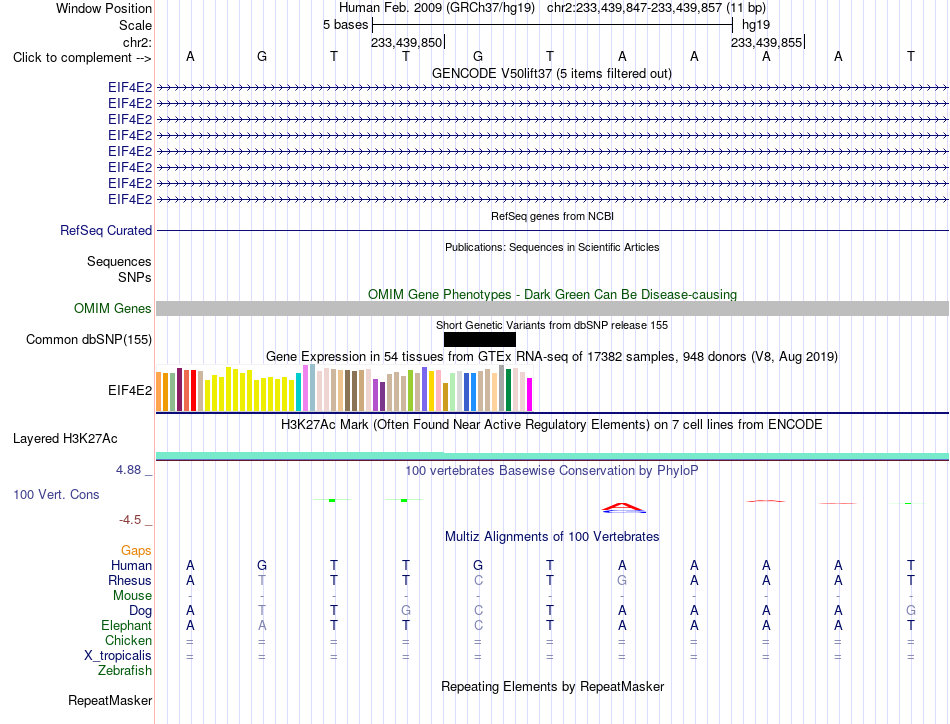
Task: Click the -4.5 lower scale value
Action: [130, 520]
